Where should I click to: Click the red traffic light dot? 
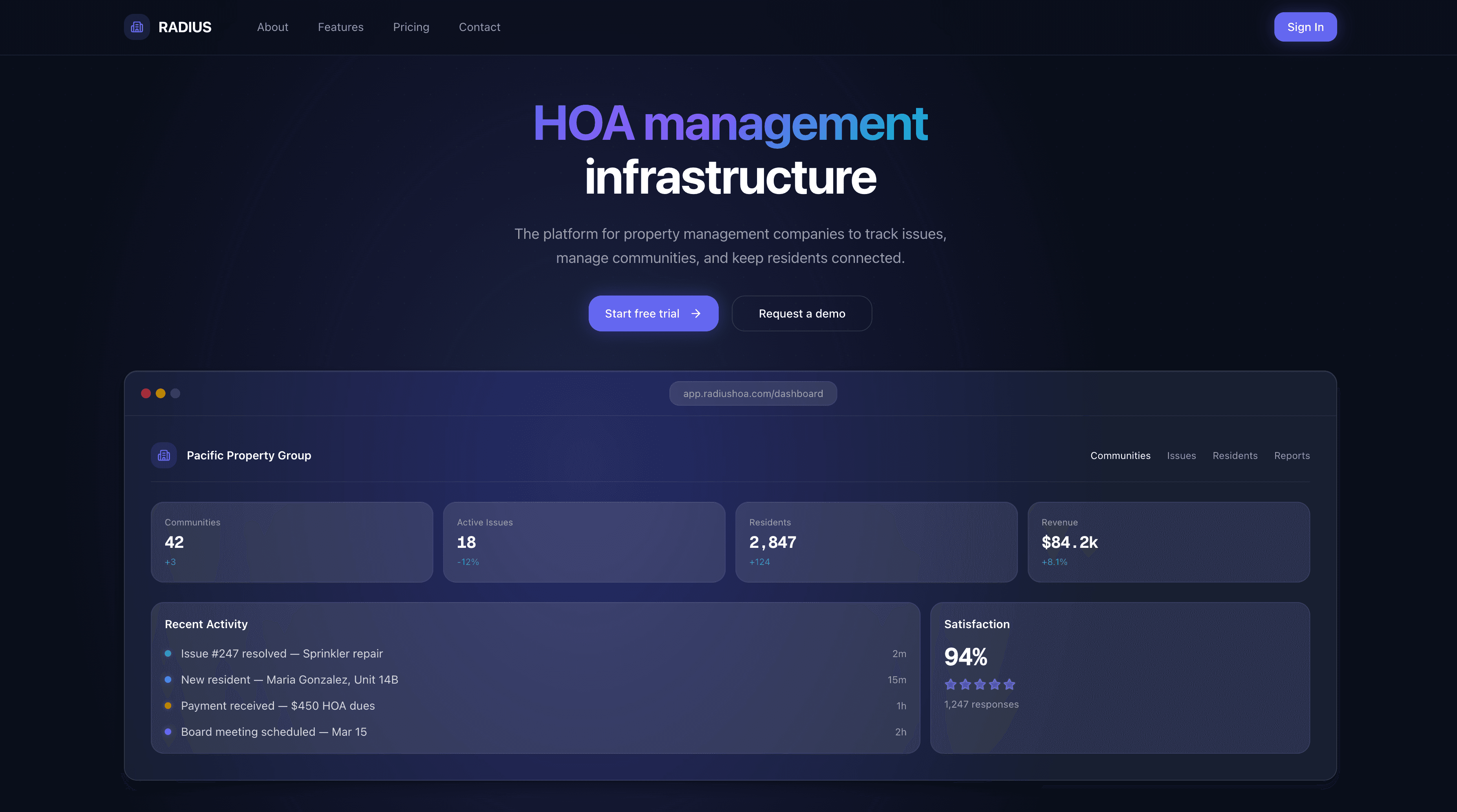pos(146,393)
